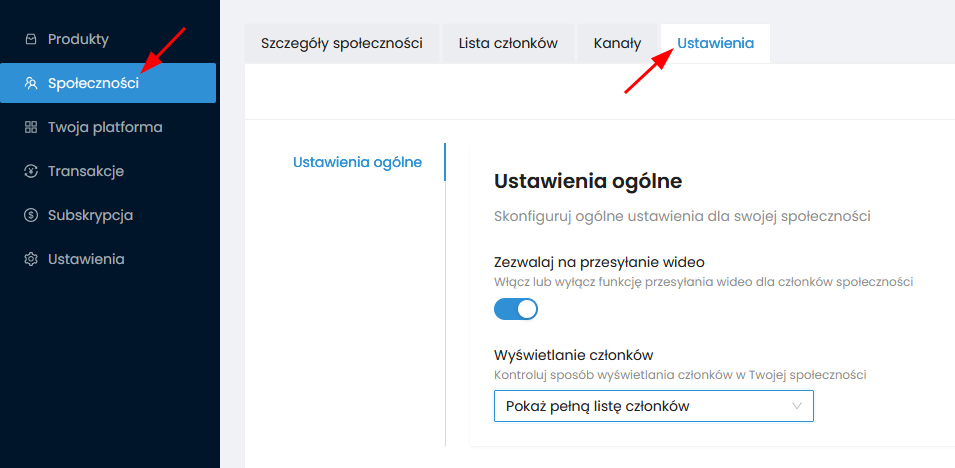This screenshot has width=955, height=468.
Task: Navigate to Twoja platforma menu label
Action: click(105, 127)
